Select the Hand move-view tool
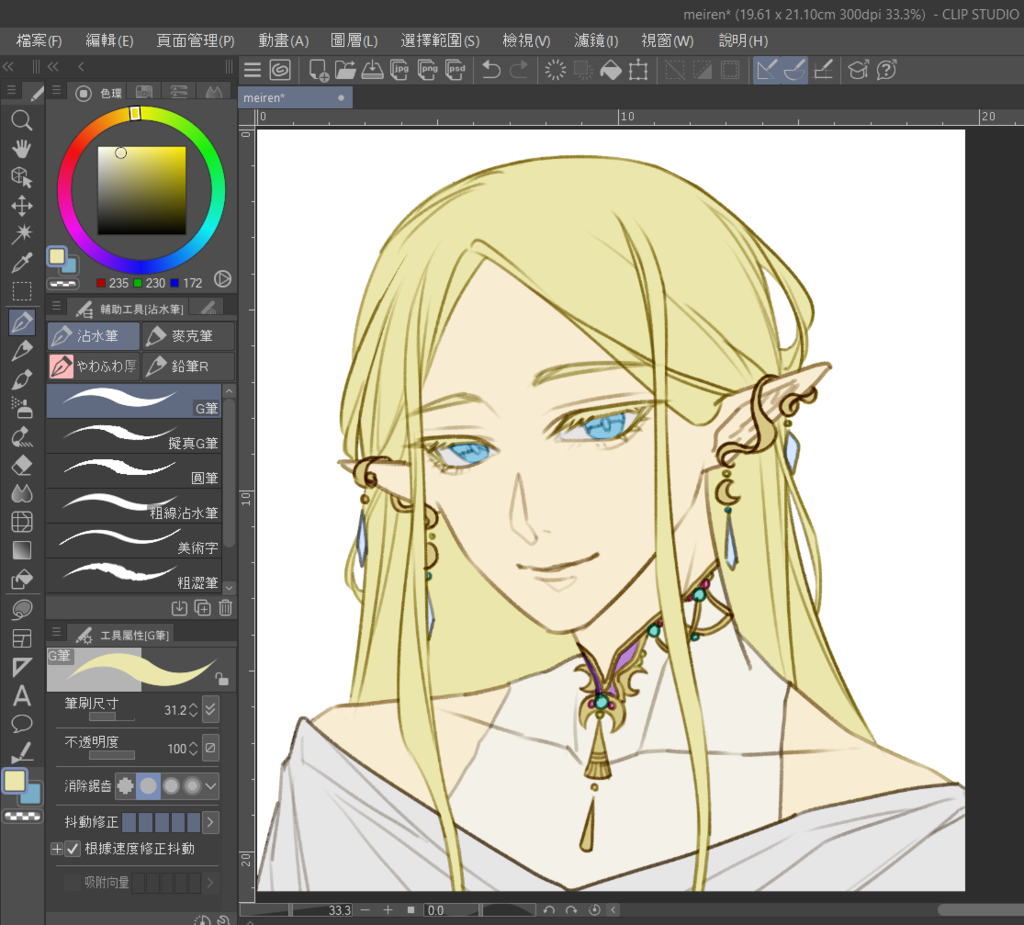The image size is (1024, 925). [22, 149]
